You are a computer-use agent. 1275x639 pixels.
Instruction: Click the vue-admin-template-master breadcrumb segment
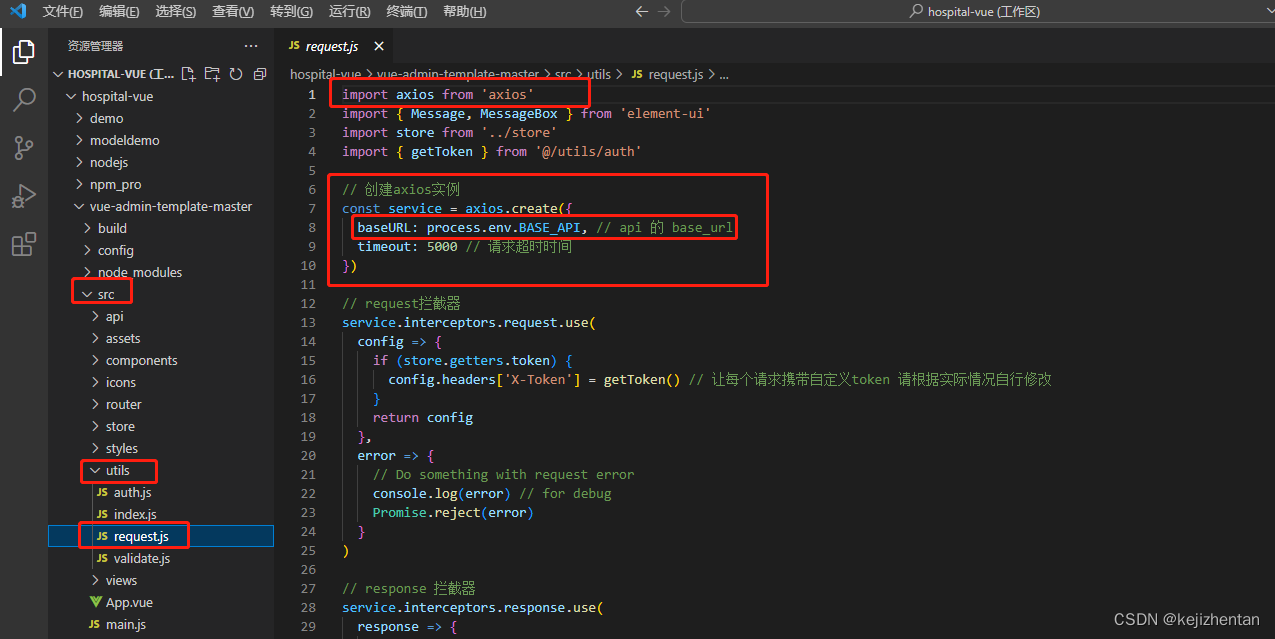click(458, 74)
